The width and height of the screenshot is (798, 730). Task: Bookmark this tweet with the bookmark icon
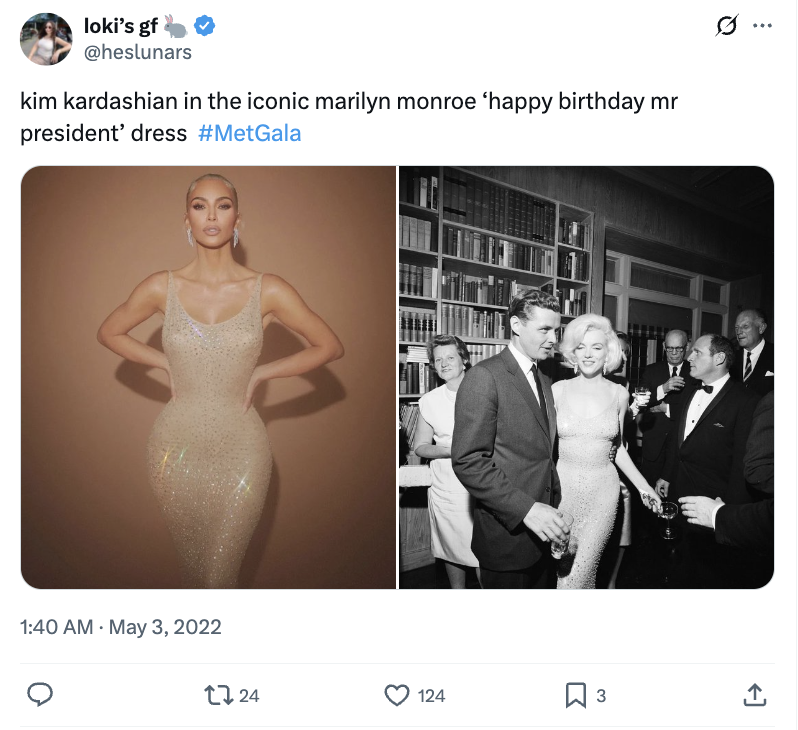pyautogui.click(x=576, y=695)
